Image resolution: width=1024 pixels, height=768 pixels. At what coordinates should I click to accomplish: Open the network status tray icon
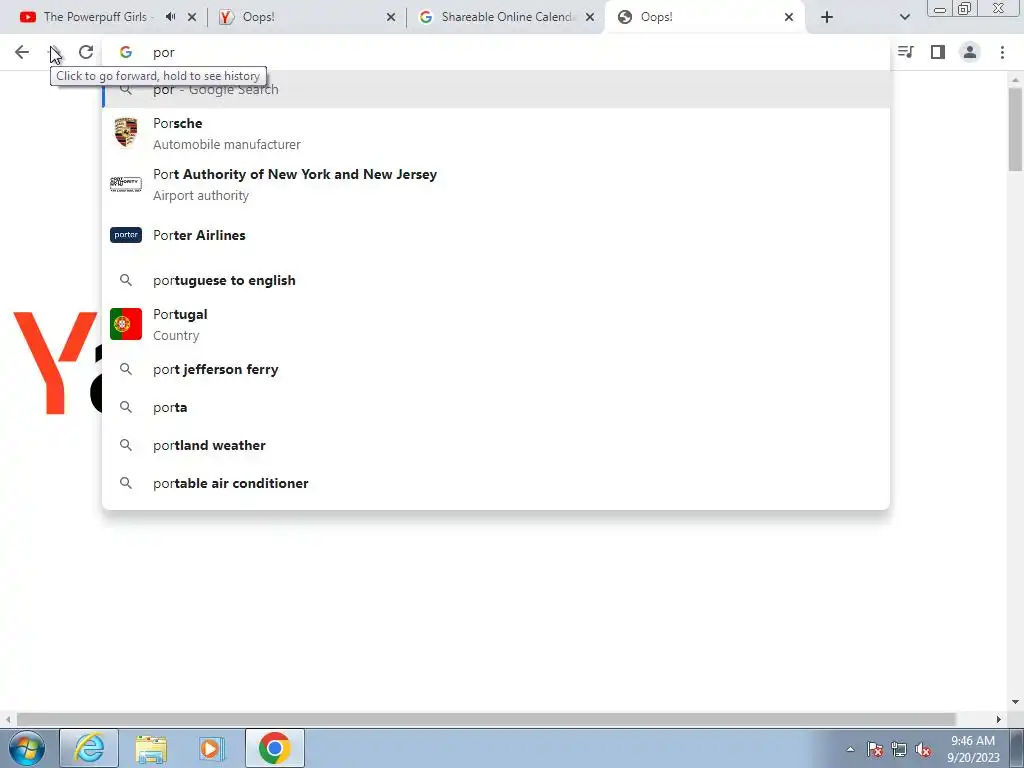(899, 749)
